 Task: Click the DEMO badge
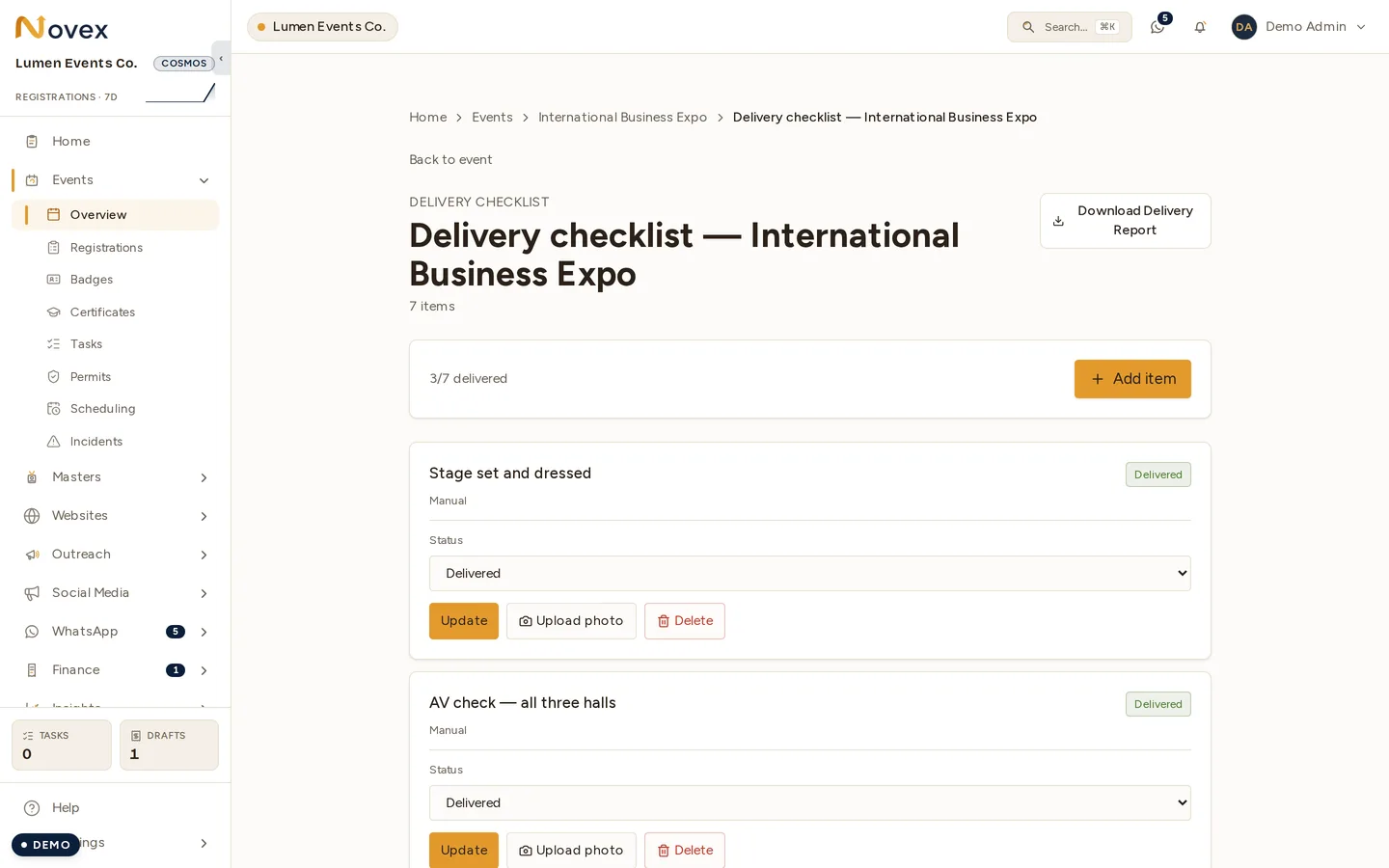click(x=45, y=845)
